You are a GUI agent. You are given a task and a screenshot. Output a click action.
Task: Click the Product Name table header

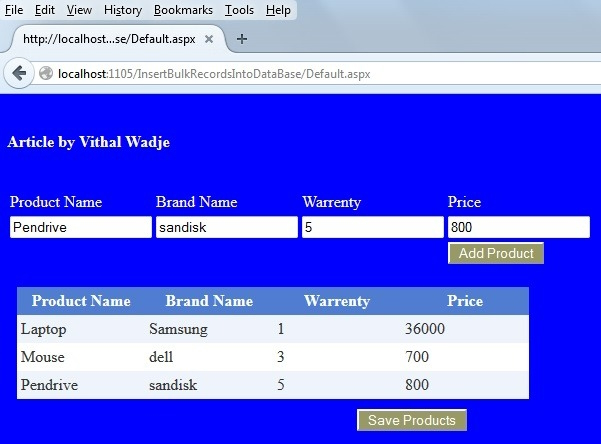(x=81, y=301)
